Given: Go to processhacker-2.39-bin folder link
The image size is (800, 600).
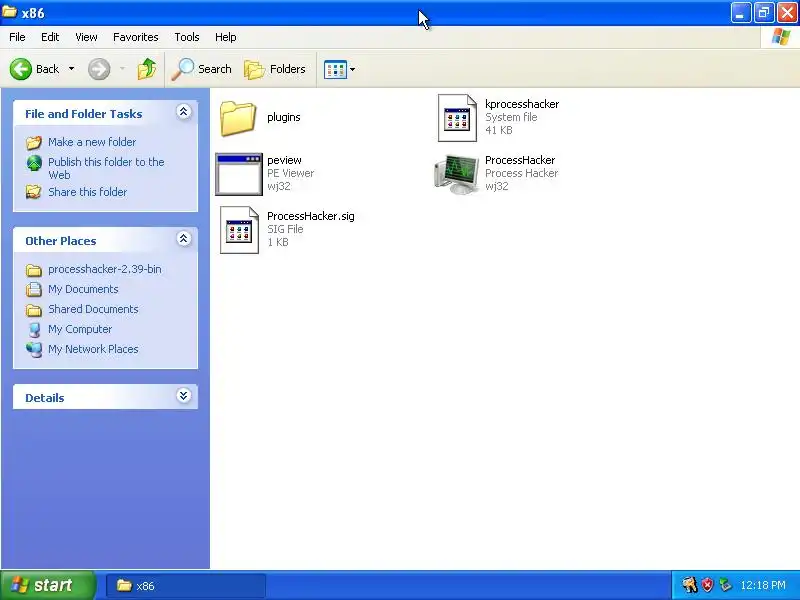Looking at the screenshot, I should 105,269.
